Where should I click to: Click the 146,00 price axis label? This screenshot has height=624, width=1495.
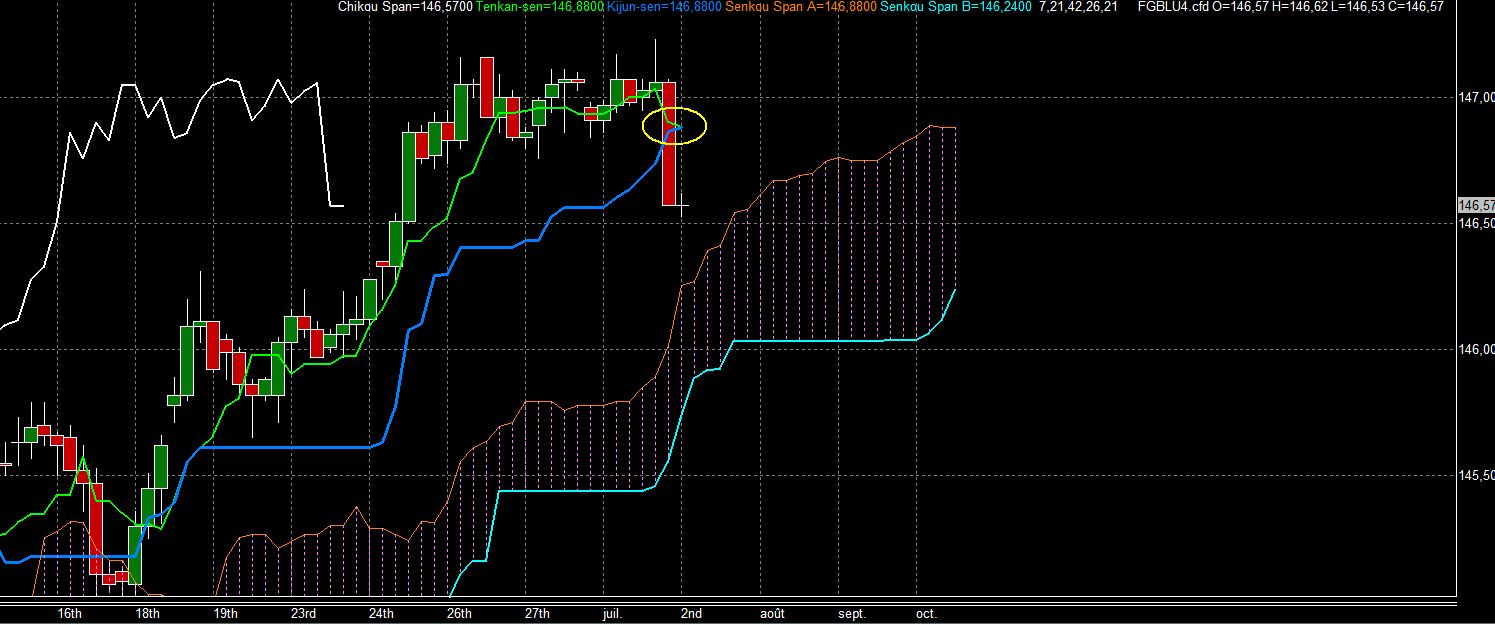tap(1477, 349)
